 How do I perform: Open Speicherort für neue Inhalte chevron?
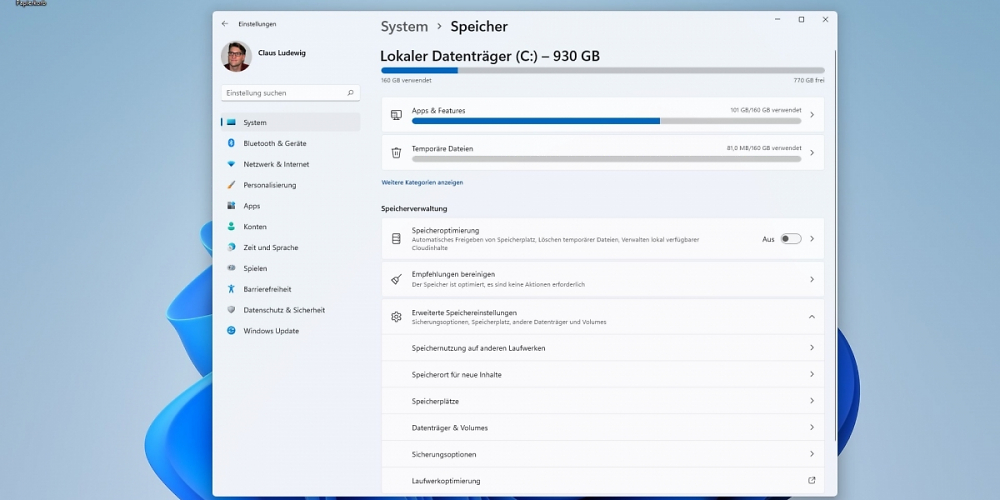pos(812,374)
